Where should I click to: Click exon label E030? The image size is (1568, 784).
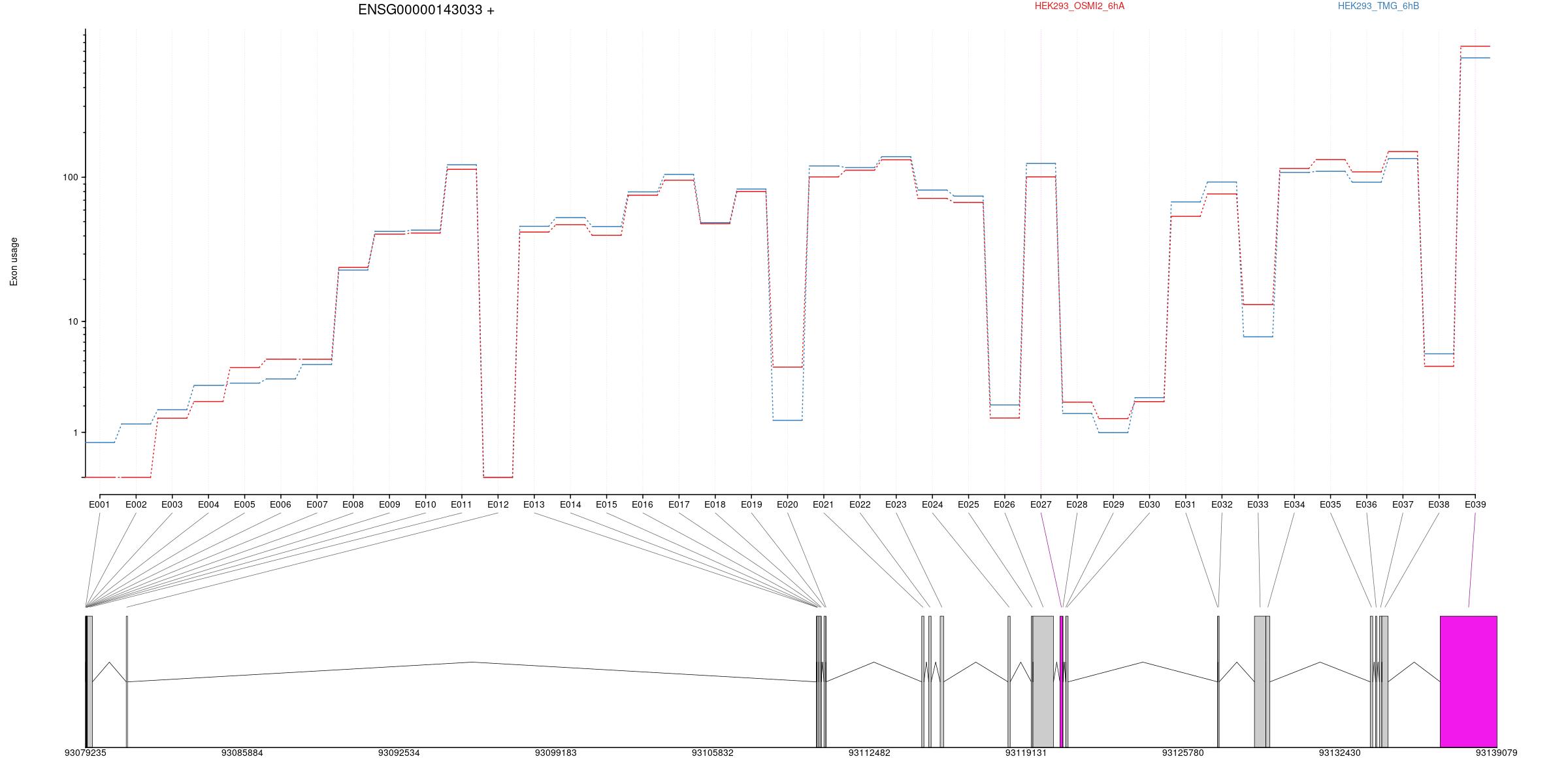[x=1149, y=504]
